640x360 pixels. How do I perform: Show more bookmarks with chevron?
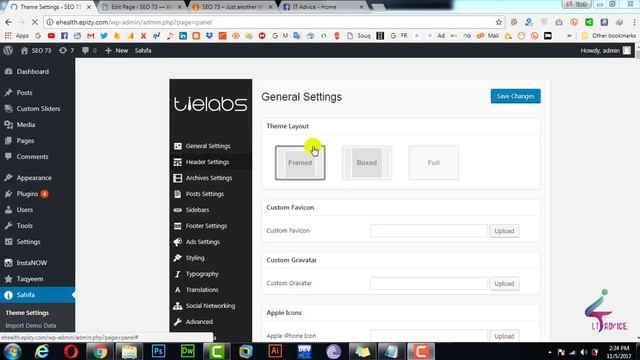569,36
